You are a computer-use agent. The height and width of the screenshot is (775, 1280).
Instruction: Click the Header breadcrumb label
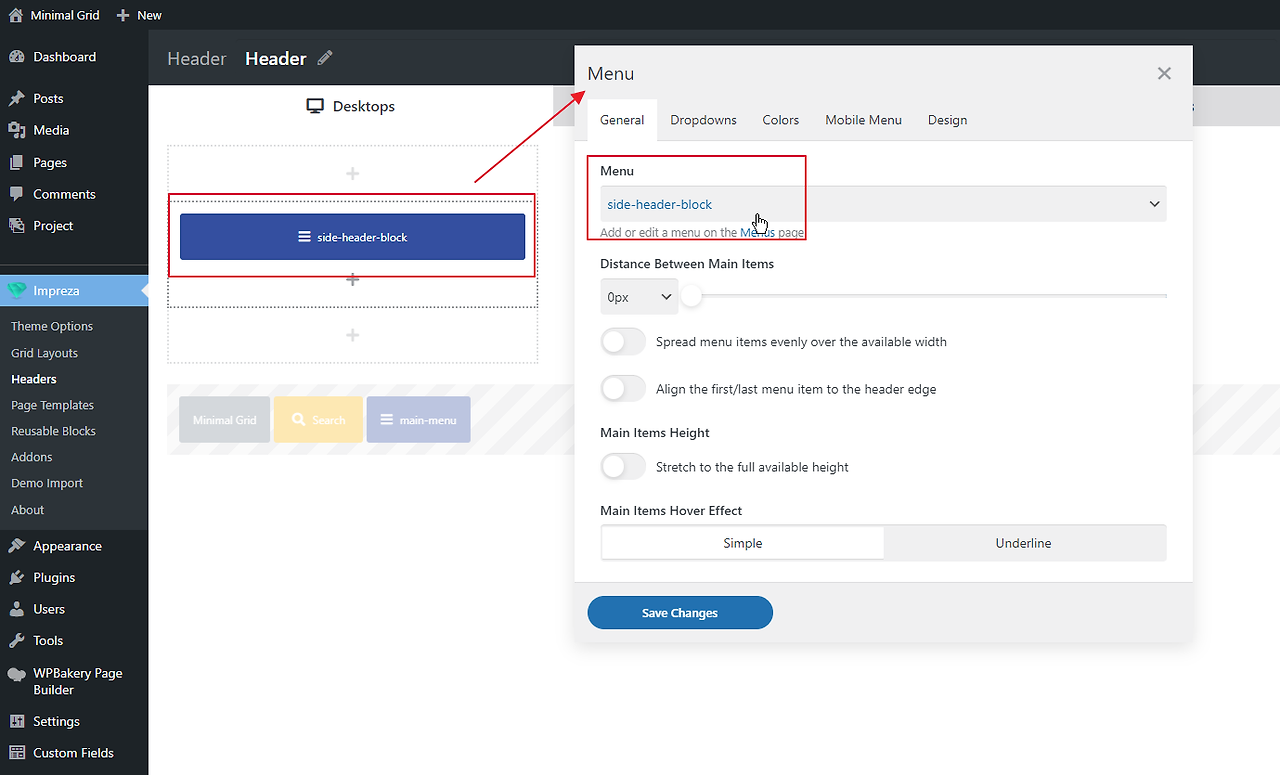click(x=197, y=59)
